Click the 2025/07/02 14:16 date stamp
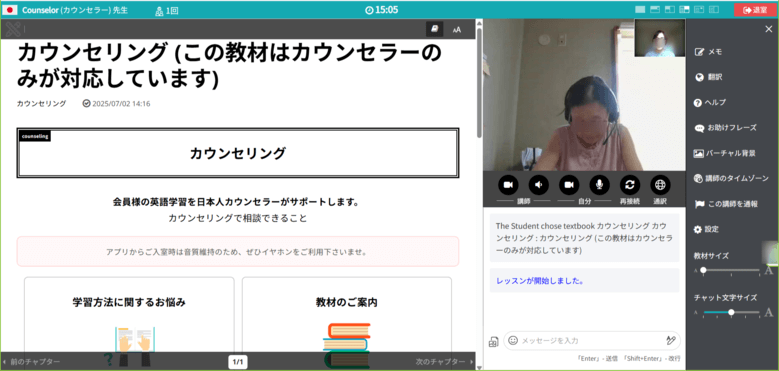779x371 pixels. [117, 104]
